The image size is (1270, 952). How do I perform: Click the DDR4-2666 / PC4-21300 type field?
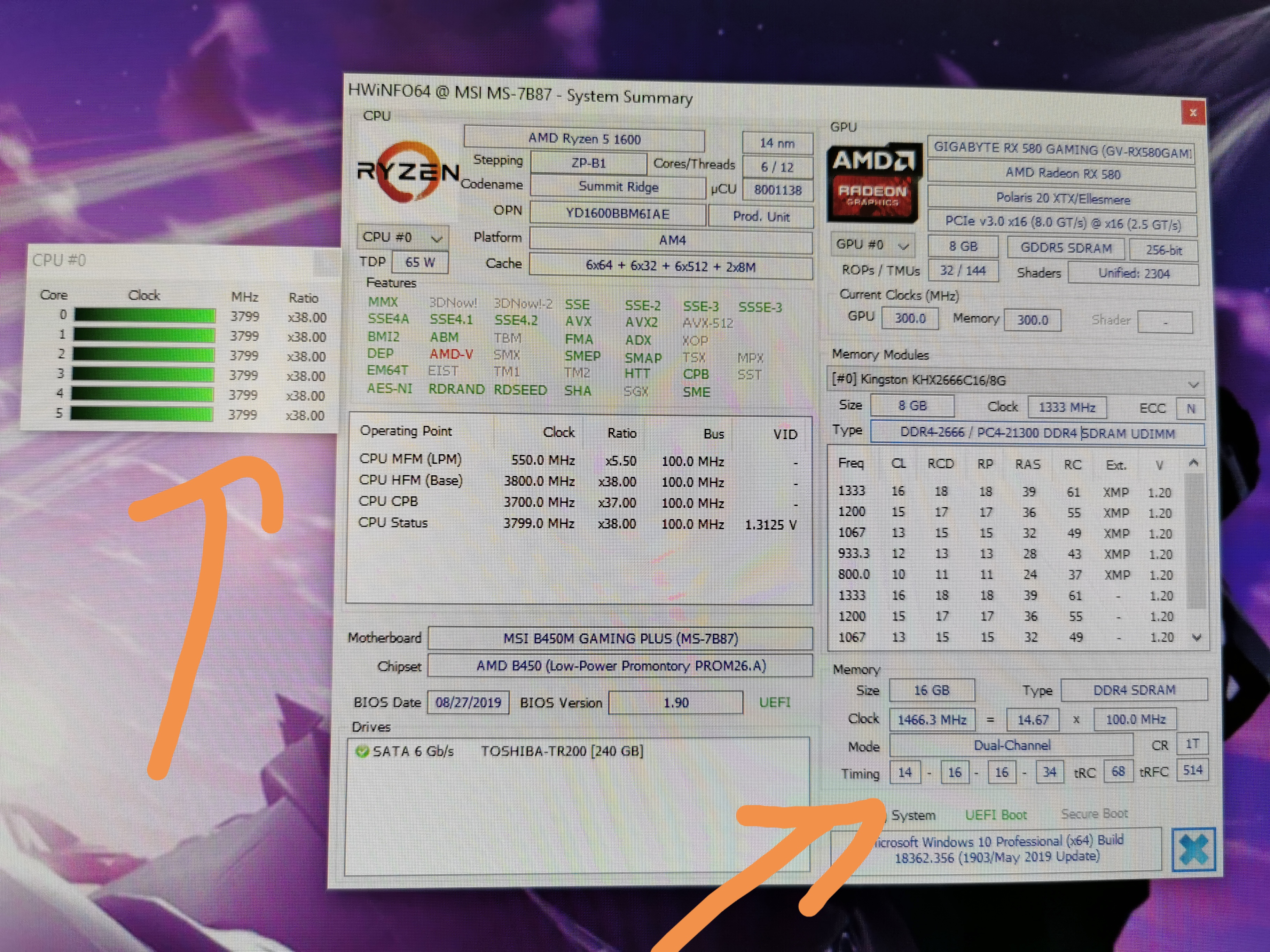click(x=1037, y=433)
